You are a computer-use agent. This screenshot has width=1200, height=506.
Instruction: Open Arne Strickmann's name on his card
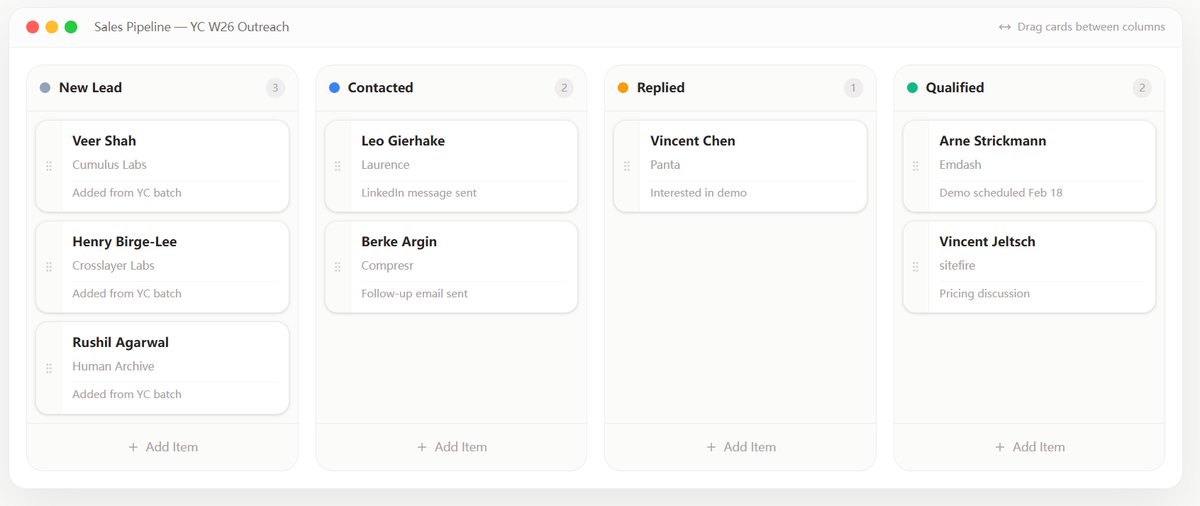point(992,141)
